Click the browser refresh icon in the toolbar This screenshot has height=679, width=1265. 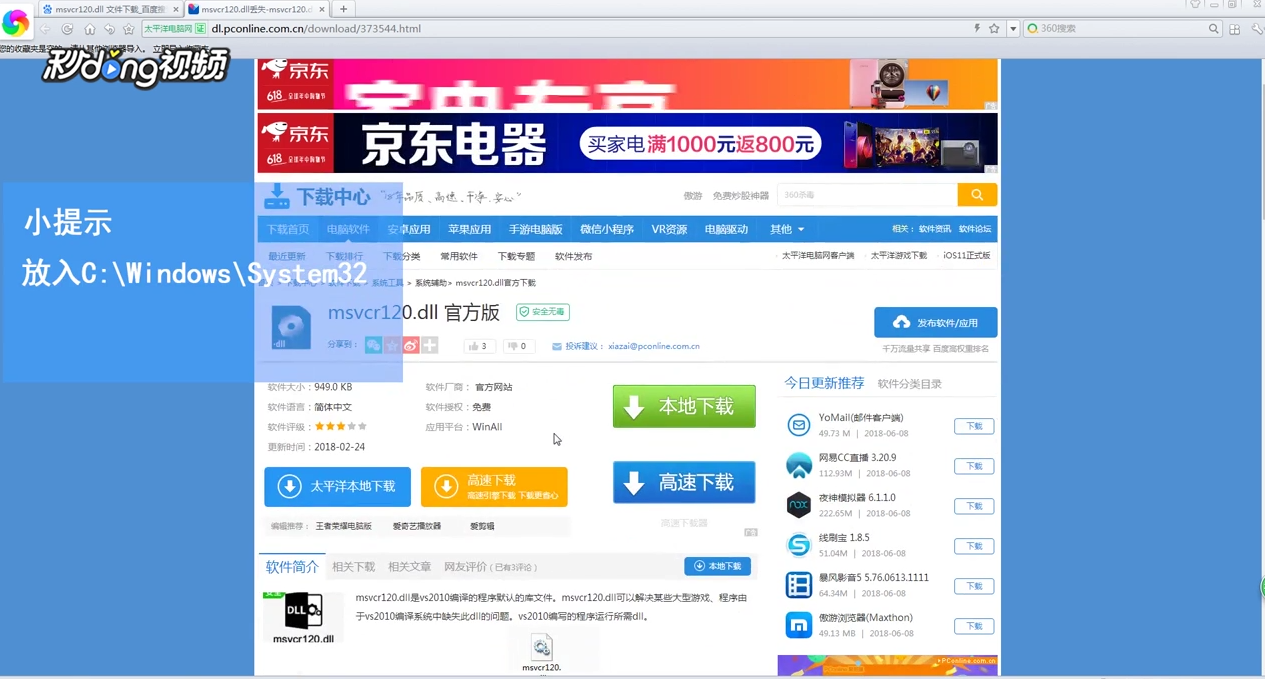click(66, 28)
